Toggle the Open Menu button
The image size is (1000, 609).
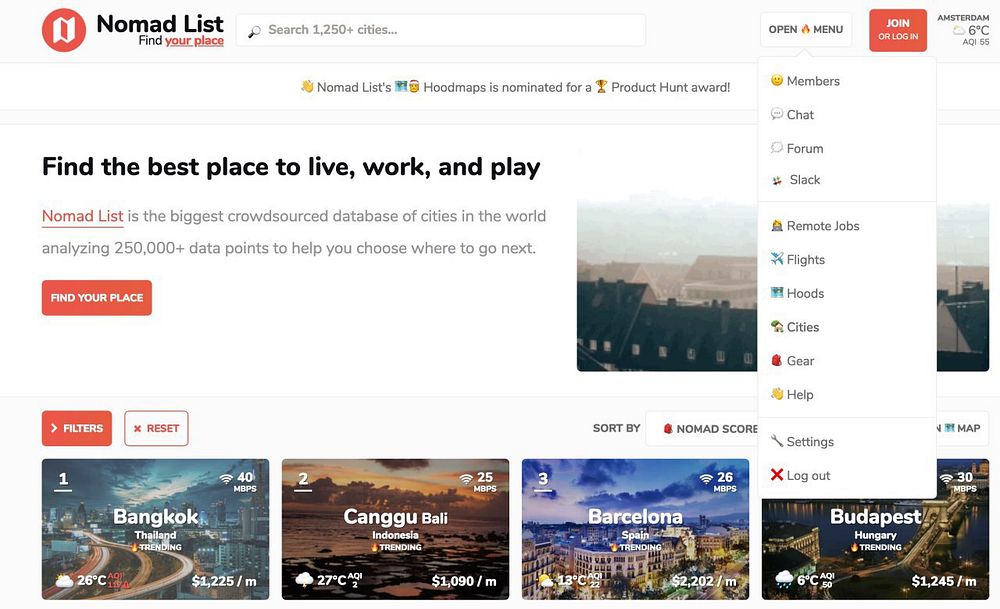(x=805, y=29)
